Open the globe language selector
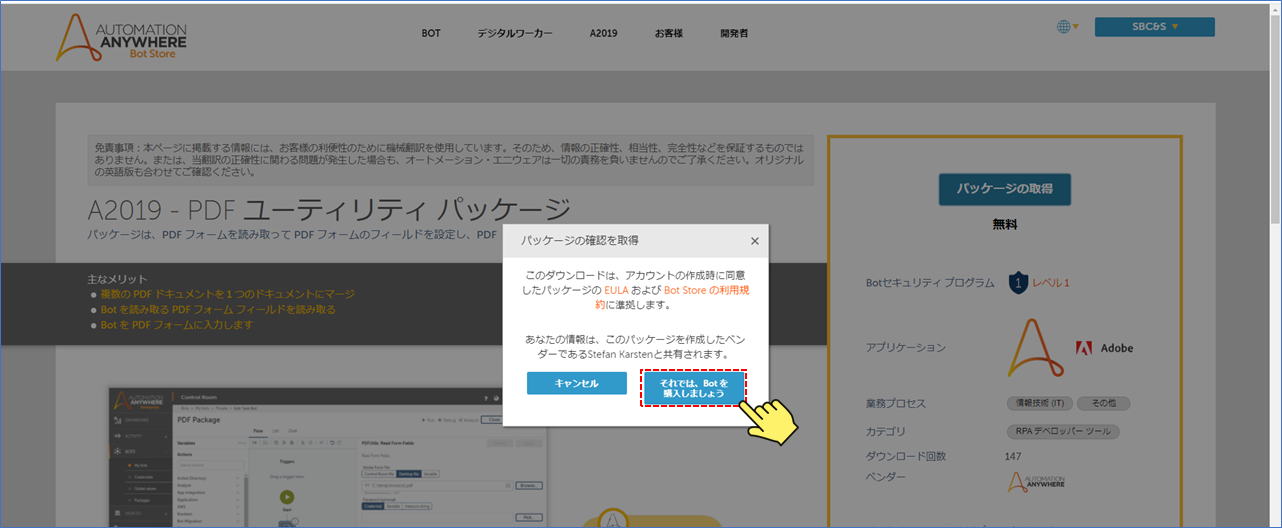1282x528 pixels. pos(1067,27)
